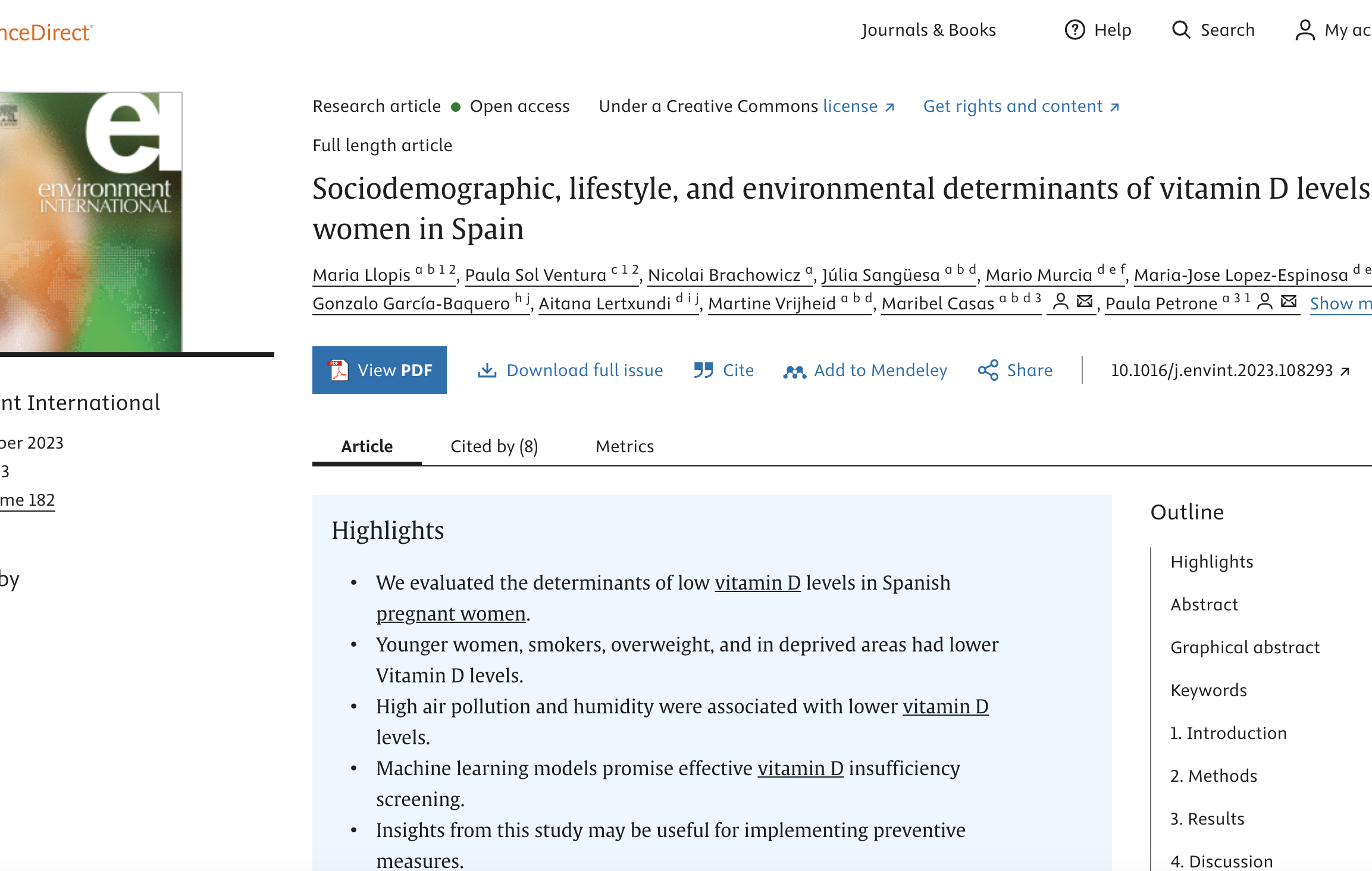Jump to 3. Results in Outline
Image resolution: width=1372 pixels, height=871 pixels.
1208,819
